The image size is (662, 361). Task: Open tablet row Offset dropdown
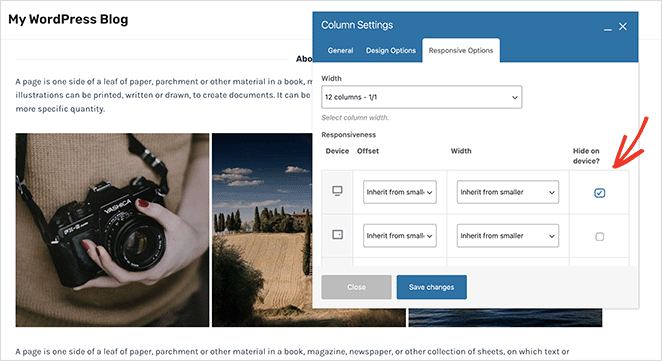[x=399, y=236]
